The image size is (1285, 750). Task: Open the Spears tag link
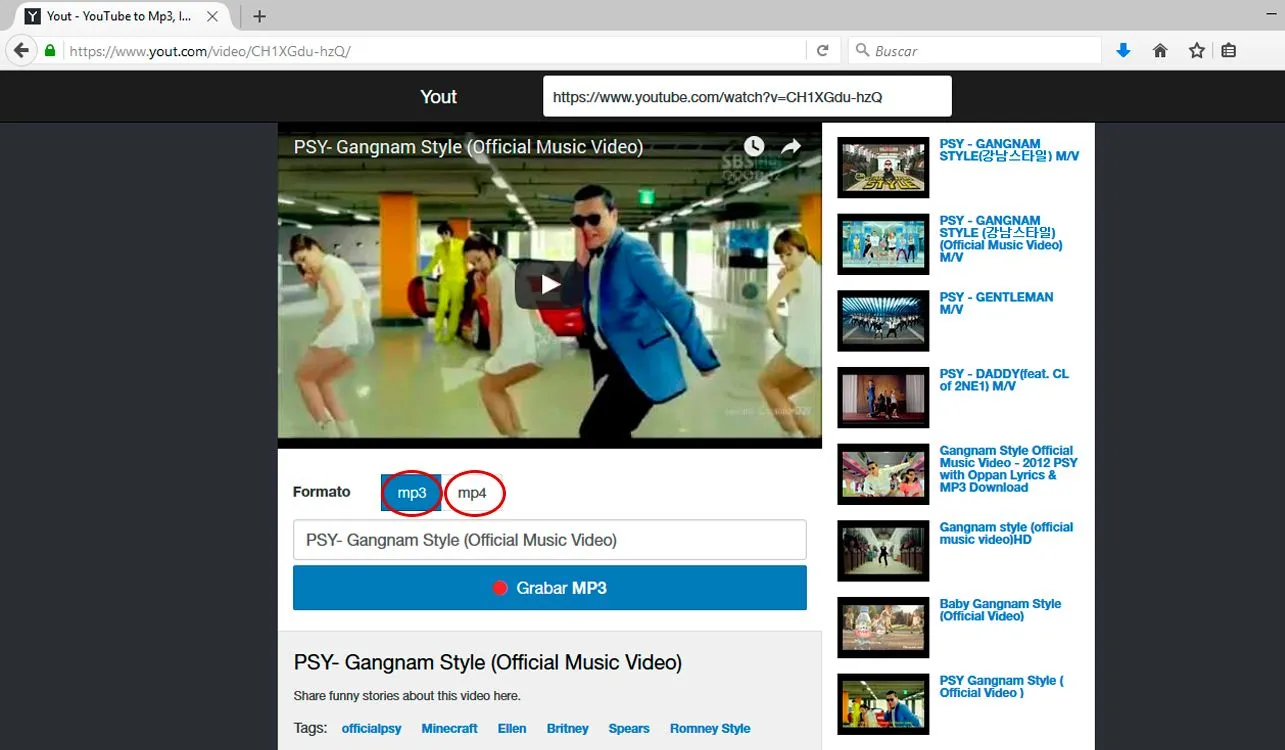(x=629, y=728)
